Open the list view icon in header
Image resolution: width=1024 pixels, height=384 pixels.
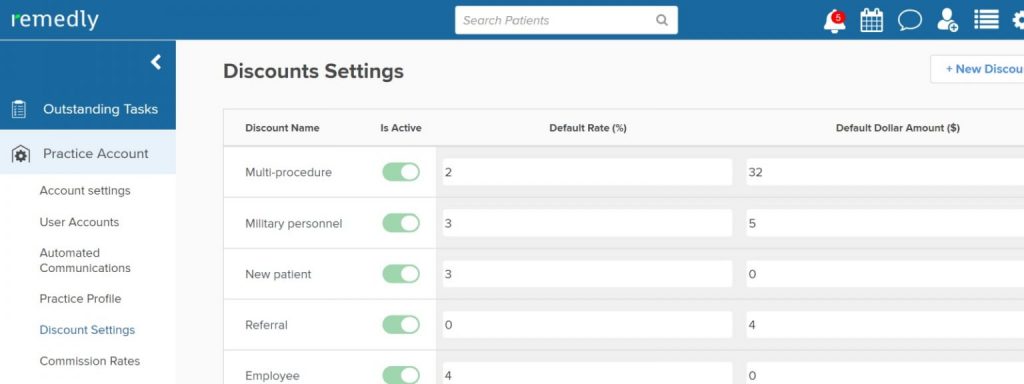click(986, 20)
